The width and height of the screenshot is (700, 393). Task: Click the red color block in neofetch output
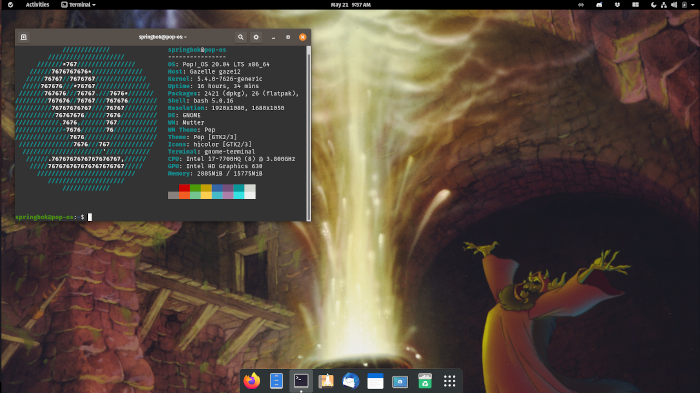pyautogui.click(x=184, y=188)
